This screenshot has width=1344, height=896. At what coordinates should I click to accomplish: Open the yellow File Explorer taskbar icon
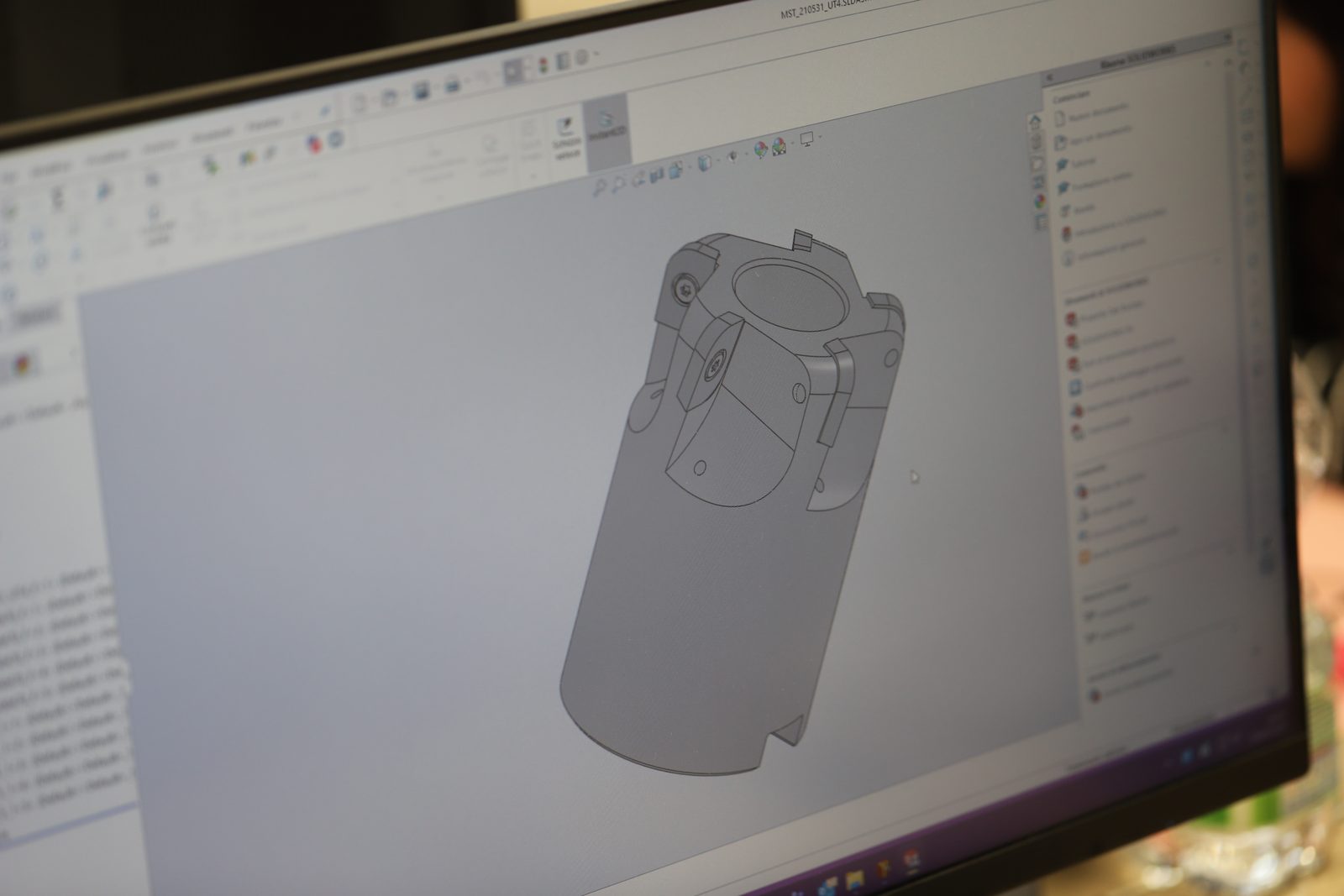[x=855, y=879]
